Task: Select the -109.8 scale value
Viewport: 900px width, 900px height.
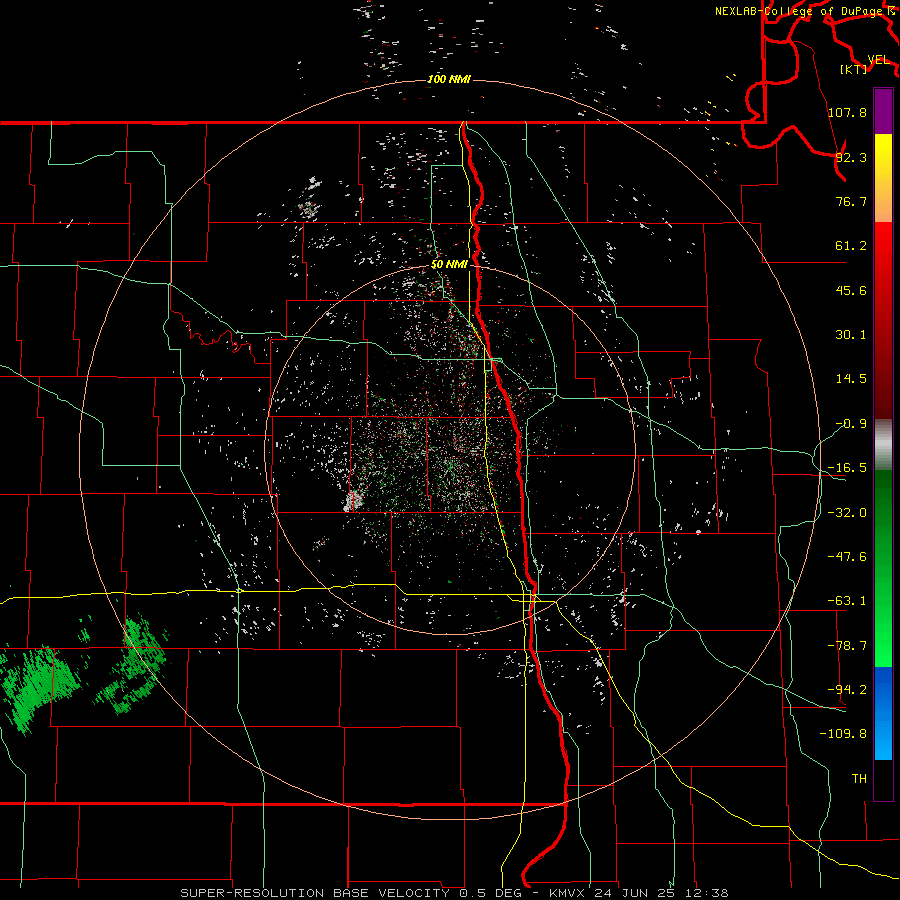Action: coord(843,734)
